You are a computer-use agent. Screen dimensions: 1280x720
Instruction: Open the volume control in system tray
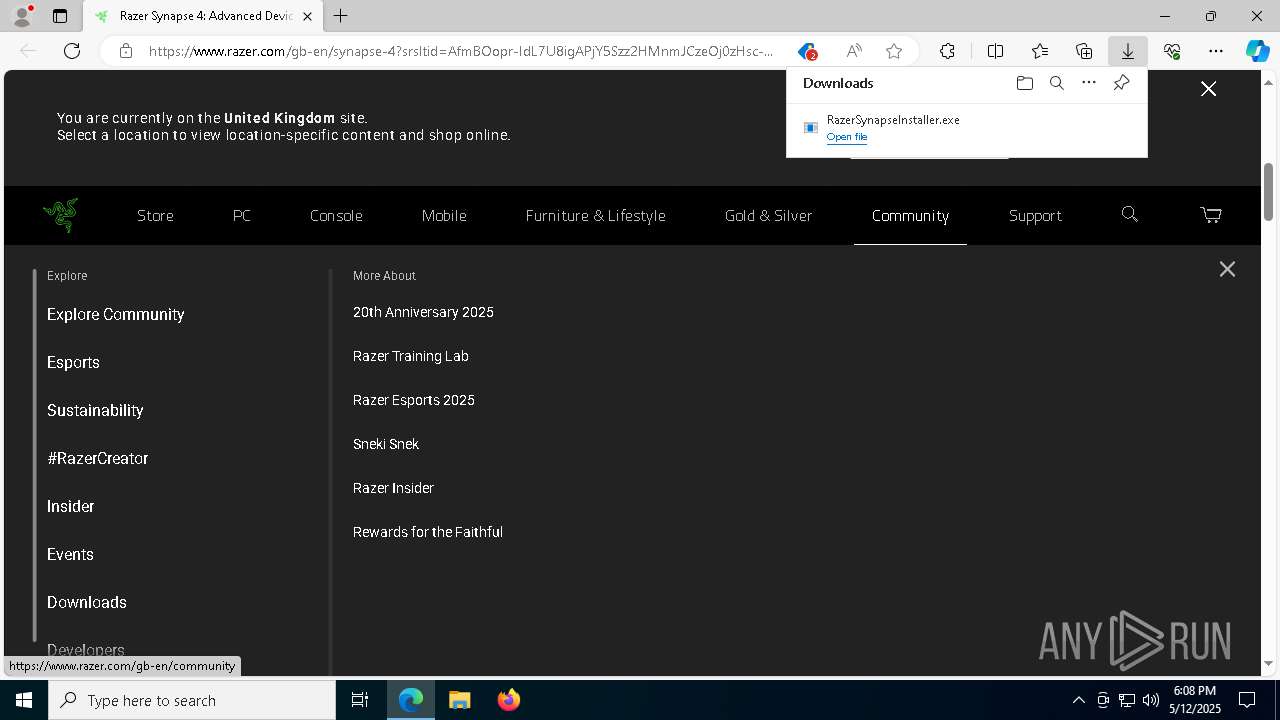pyautogui.click(x=1150, y=700)
